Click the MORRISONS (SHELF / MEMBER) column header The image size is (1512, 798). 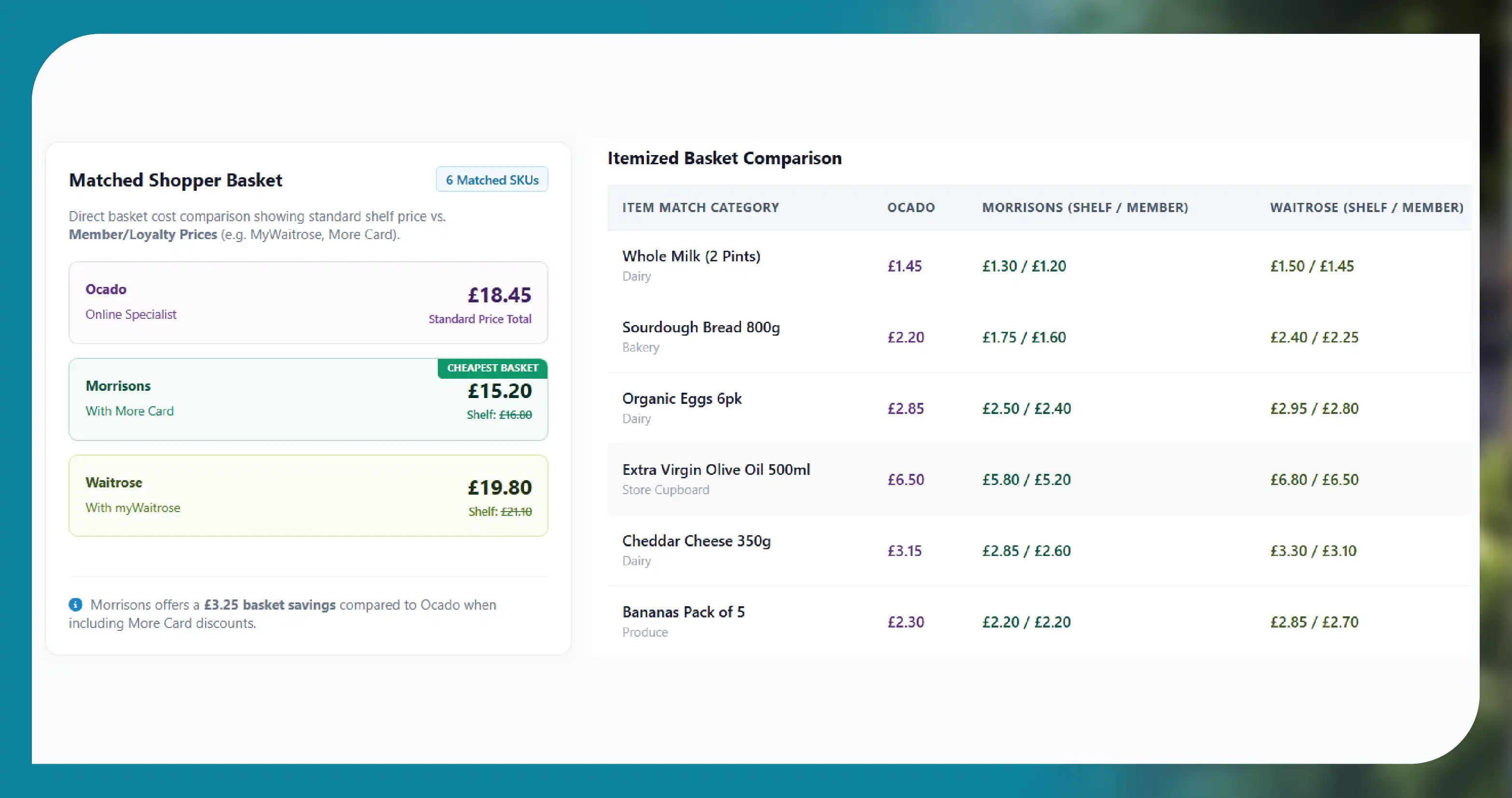coord(1085,207)
